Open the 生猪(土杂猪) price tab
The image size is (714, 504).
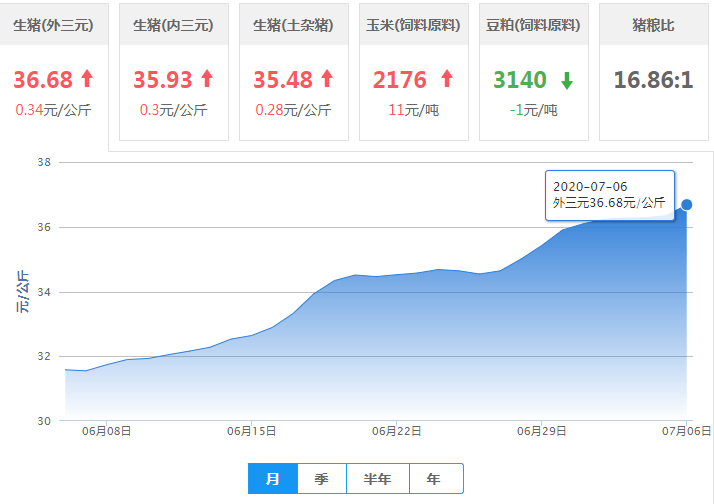293,25
